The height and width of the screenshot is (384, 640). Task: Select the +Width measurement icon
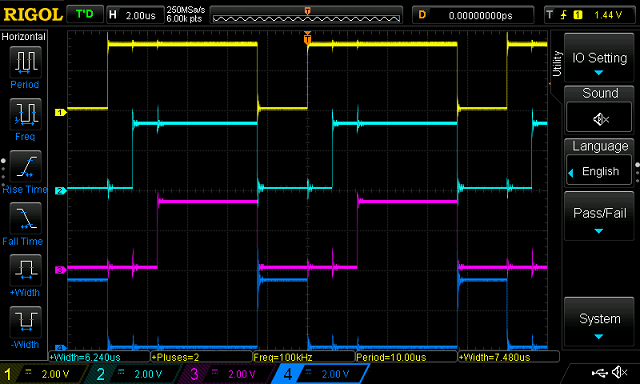click(x=25, y=270)
